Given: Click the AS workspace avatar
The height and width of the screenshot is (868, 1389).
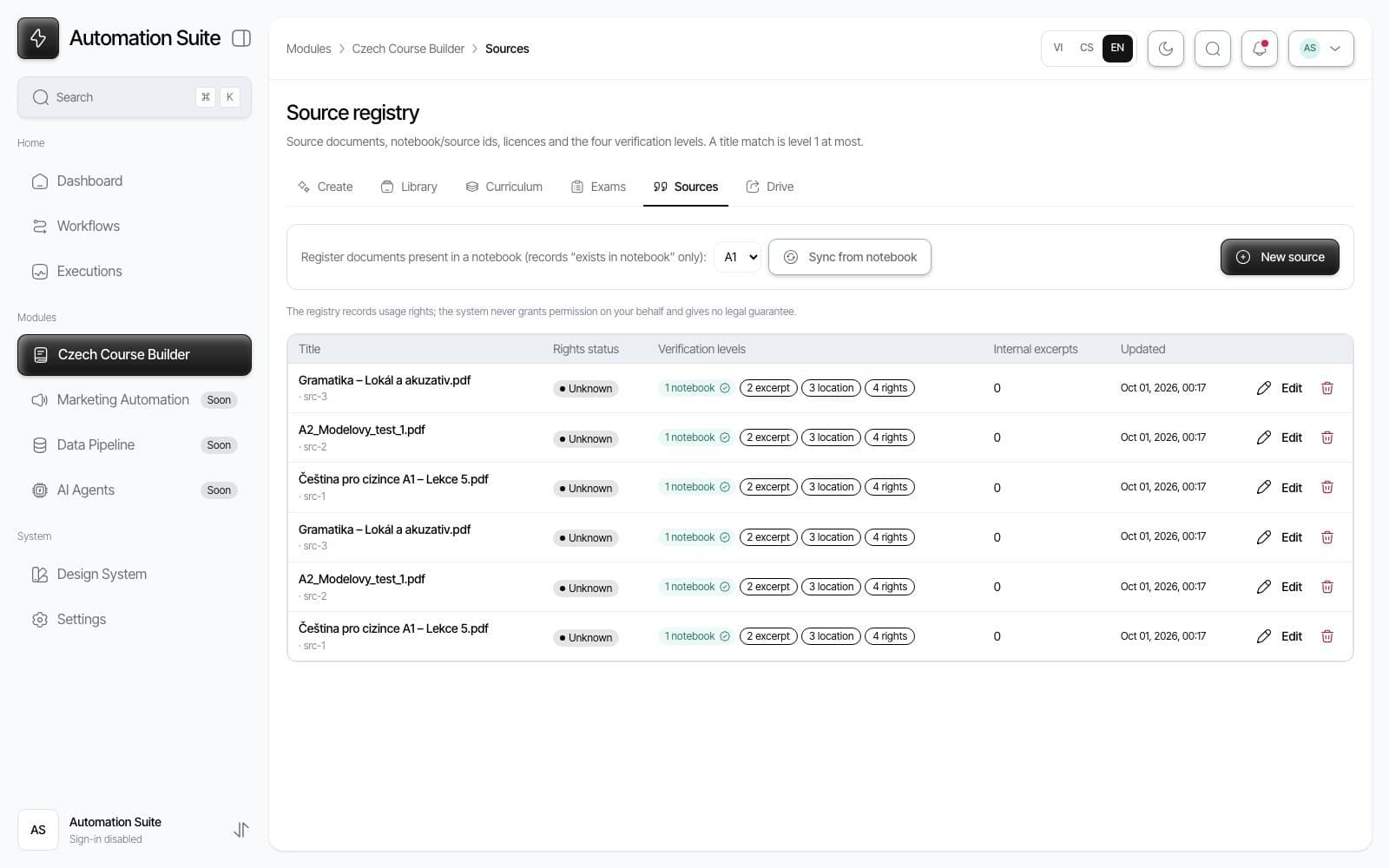Looking at the screenshot, I should click(38, 830).
